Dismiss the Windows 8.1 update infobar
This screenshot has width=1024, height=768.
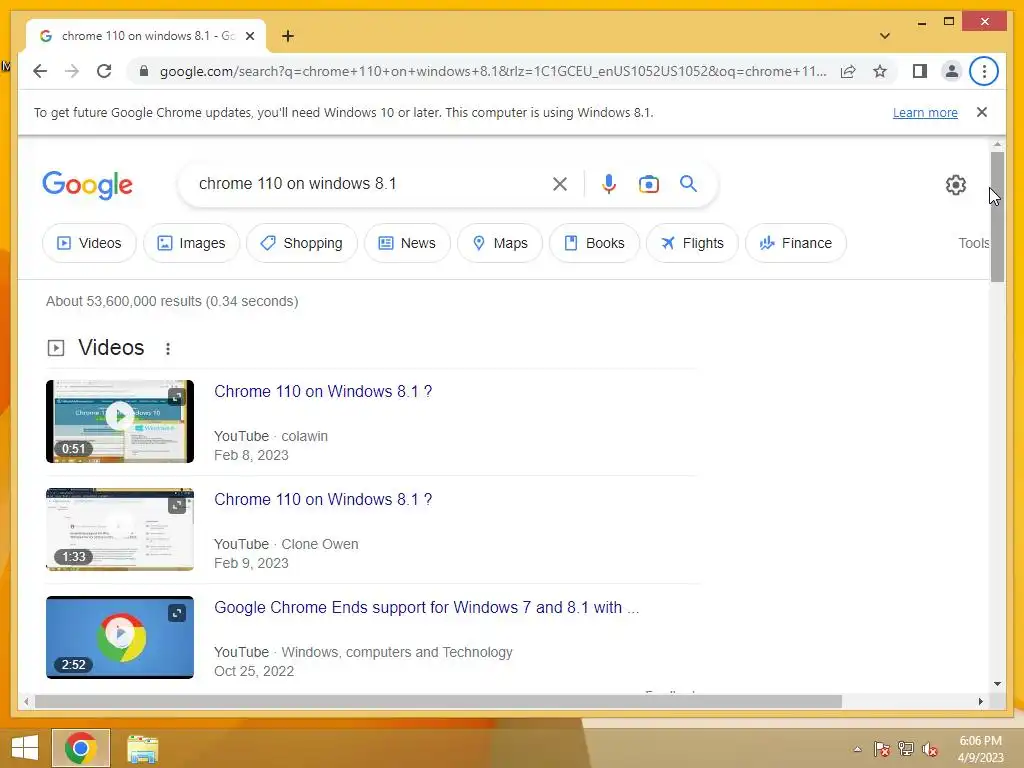point(982,112)
